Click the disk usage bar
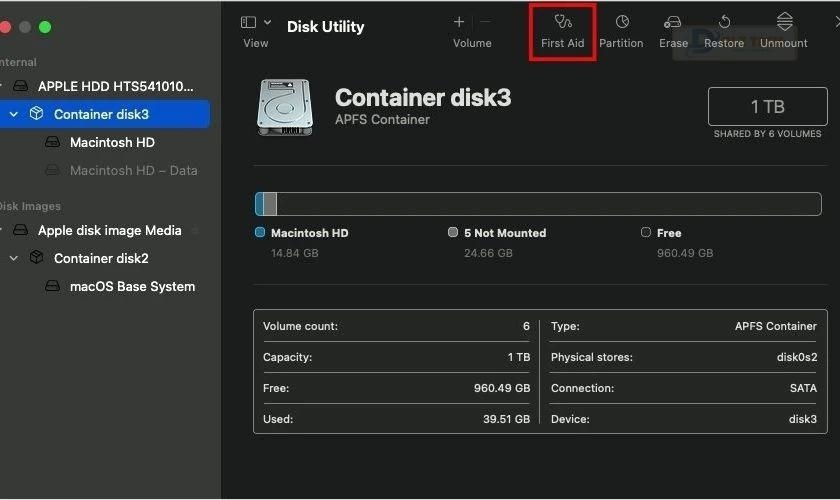 (x=538, y=204)
